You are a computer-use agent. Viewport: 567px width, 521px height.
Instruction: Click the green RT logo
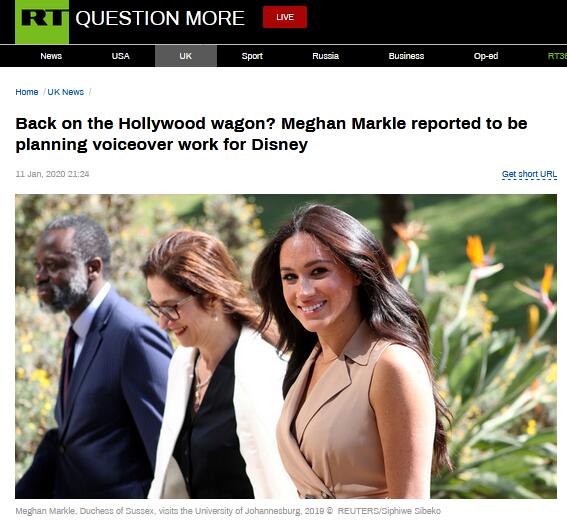[42, 22]
